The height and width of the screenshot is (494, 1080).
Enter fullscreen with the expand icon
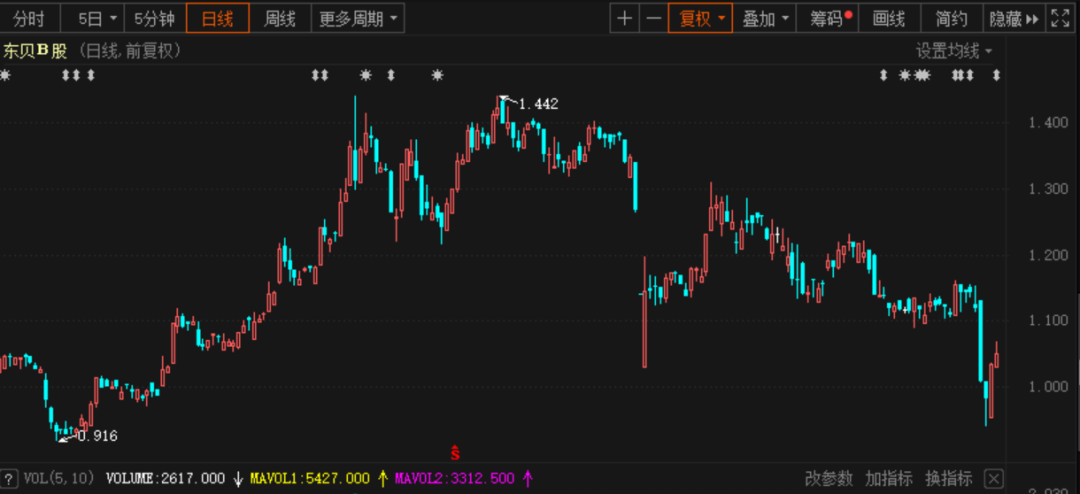[1059, 18]
